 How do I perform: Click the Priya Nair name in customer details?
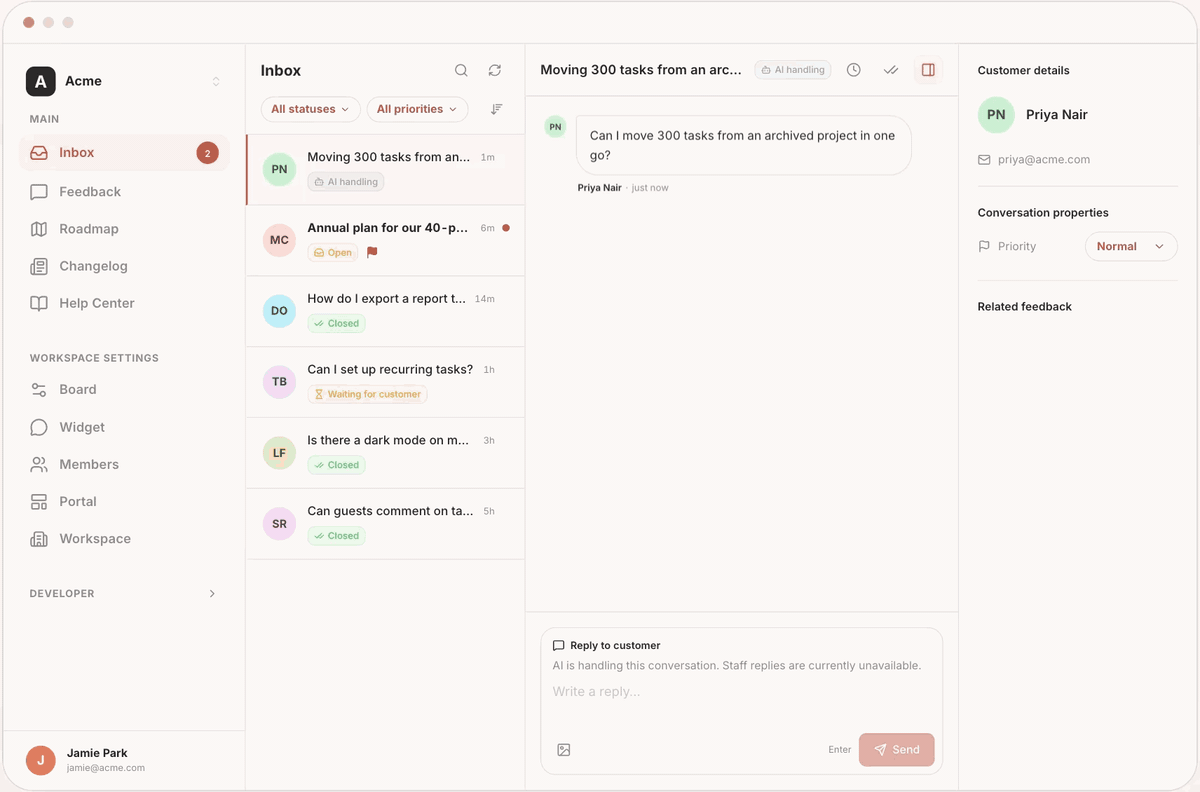point(1057,115)
